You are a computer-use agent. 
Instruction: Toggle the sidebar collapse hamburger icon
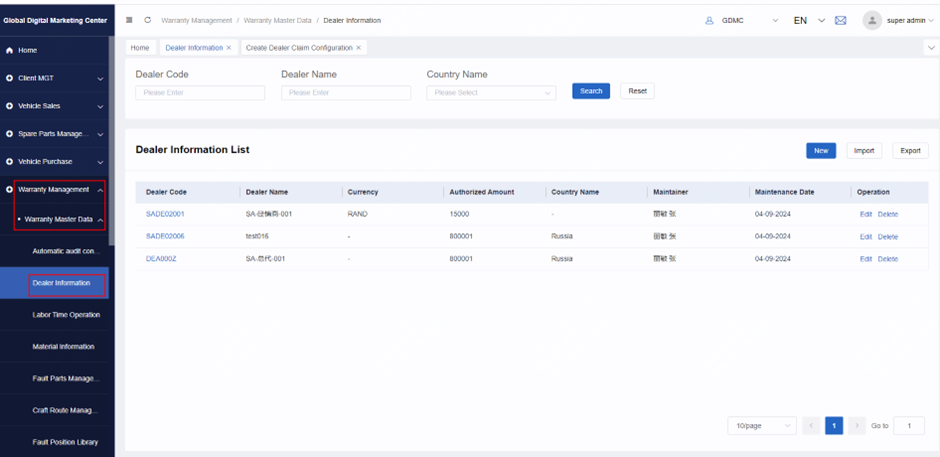click(x=129, y=20)
